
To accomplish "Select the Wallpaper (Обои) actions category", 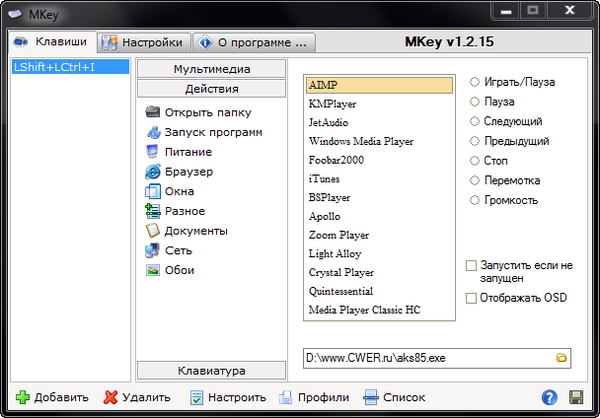I will click(179, 270).
